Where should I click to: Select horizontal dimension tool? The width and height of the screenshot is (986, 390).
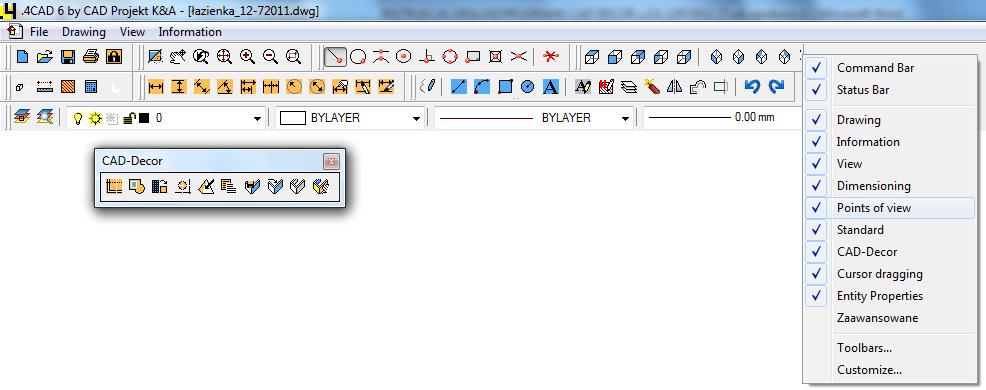tap(156, 87)
